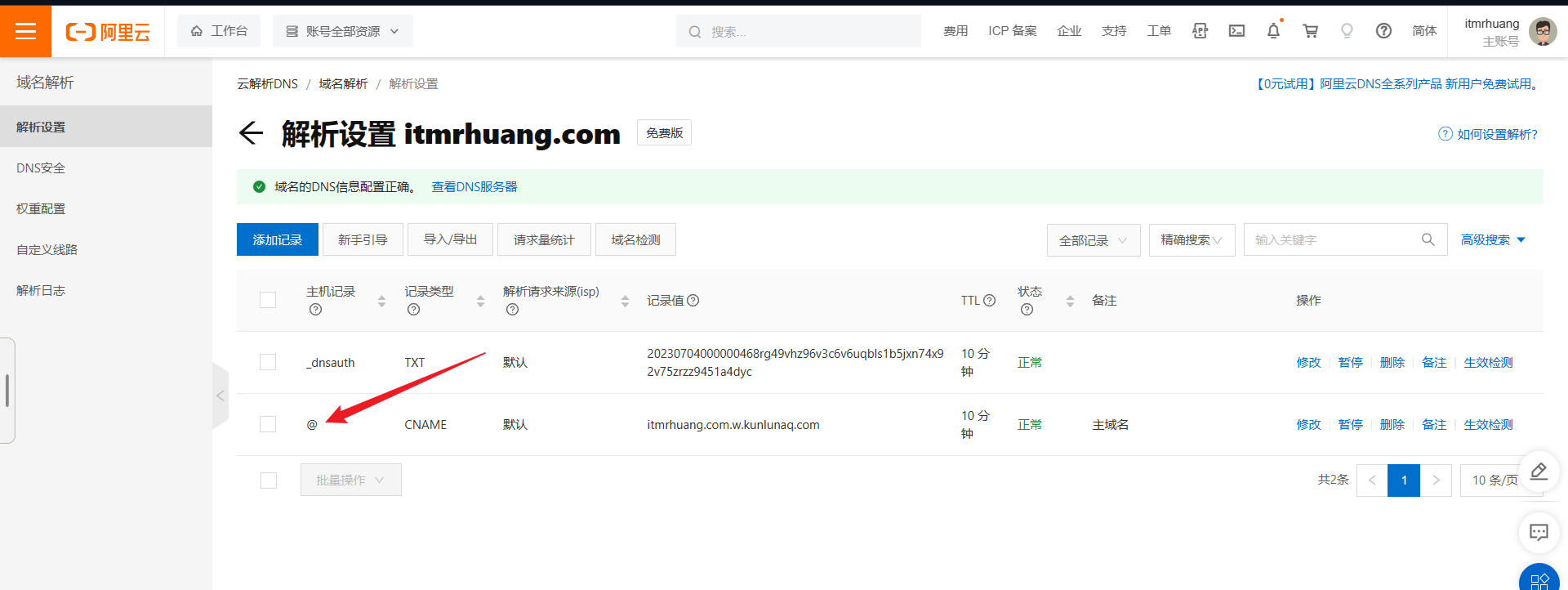Sort by 状态 column arrows

point(1070,301)
